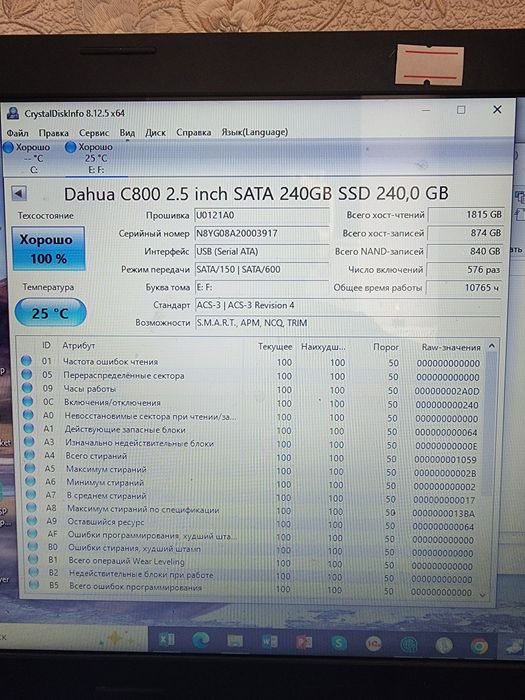The height and width of the screenshot is (700, 525).
Task: Open the Сервис menu
Action: (x=94, y=133)
